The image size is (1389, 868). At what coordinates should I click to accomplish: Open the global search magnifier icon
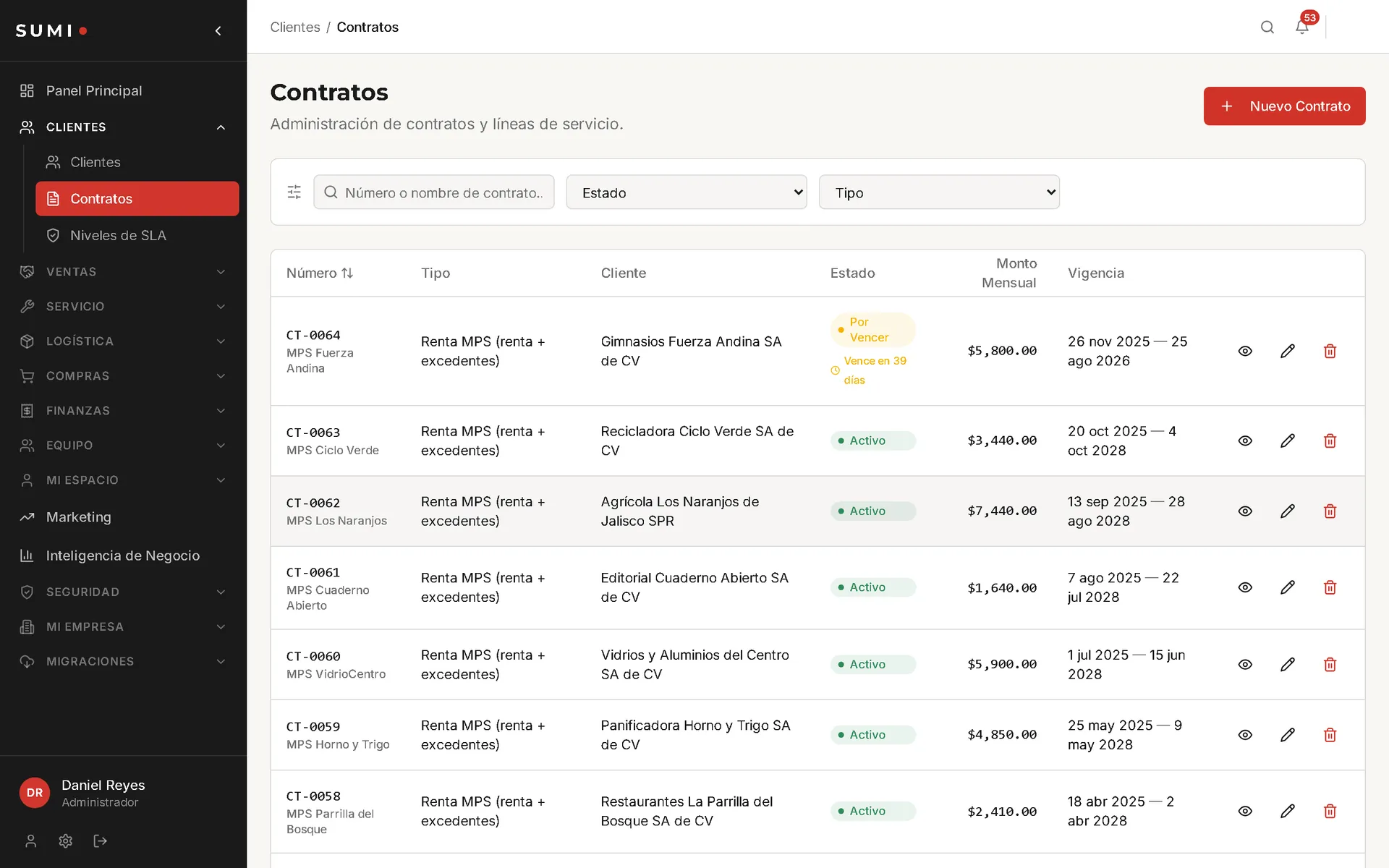click(1267, 27)
